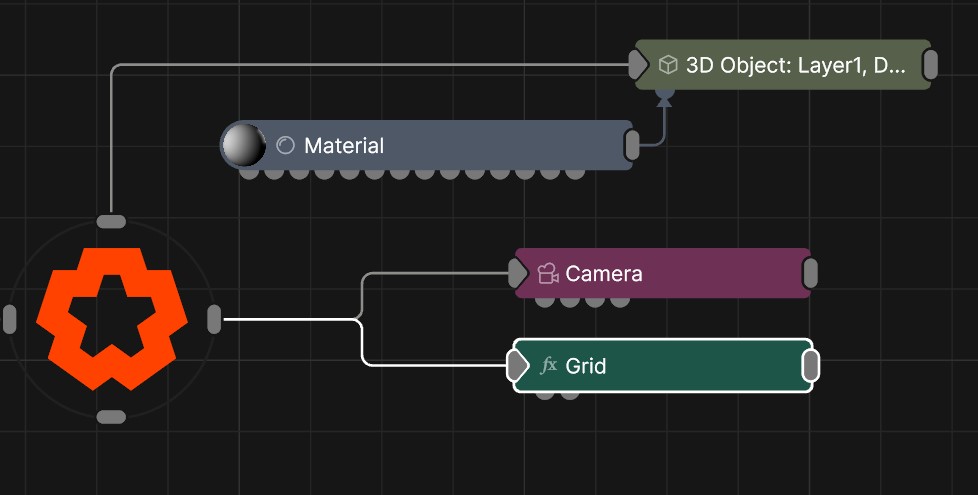Click the Material sphere preview thumbnail
This screenshot has width=978, height=495.
[x=243, y=145]
